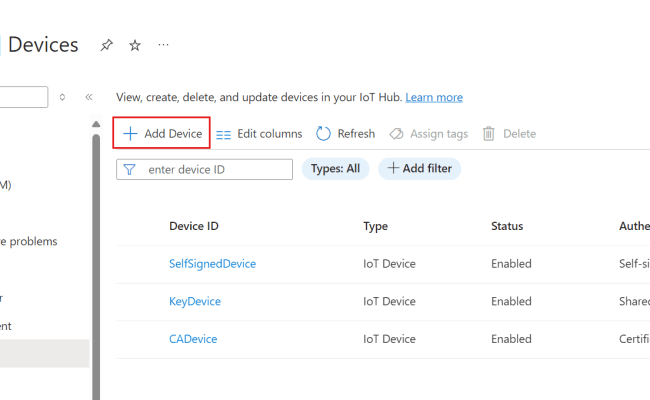Click the sidebar scroll up arrow
Screen dimensions: 650x400
click(x=96, y=124)
